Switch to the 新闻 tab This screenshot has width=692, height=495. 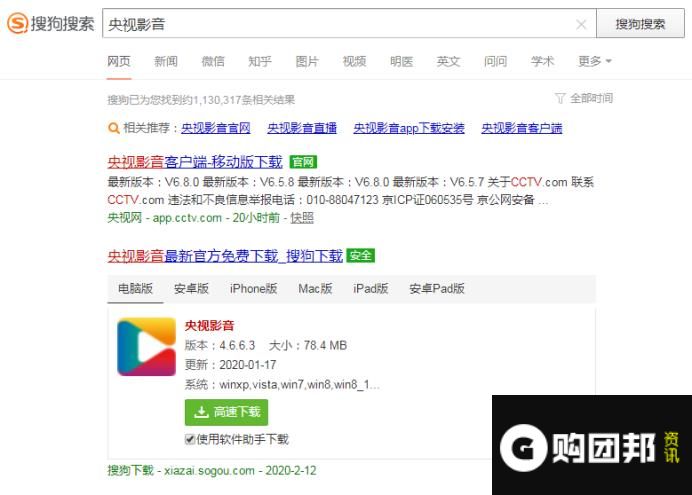166,61
